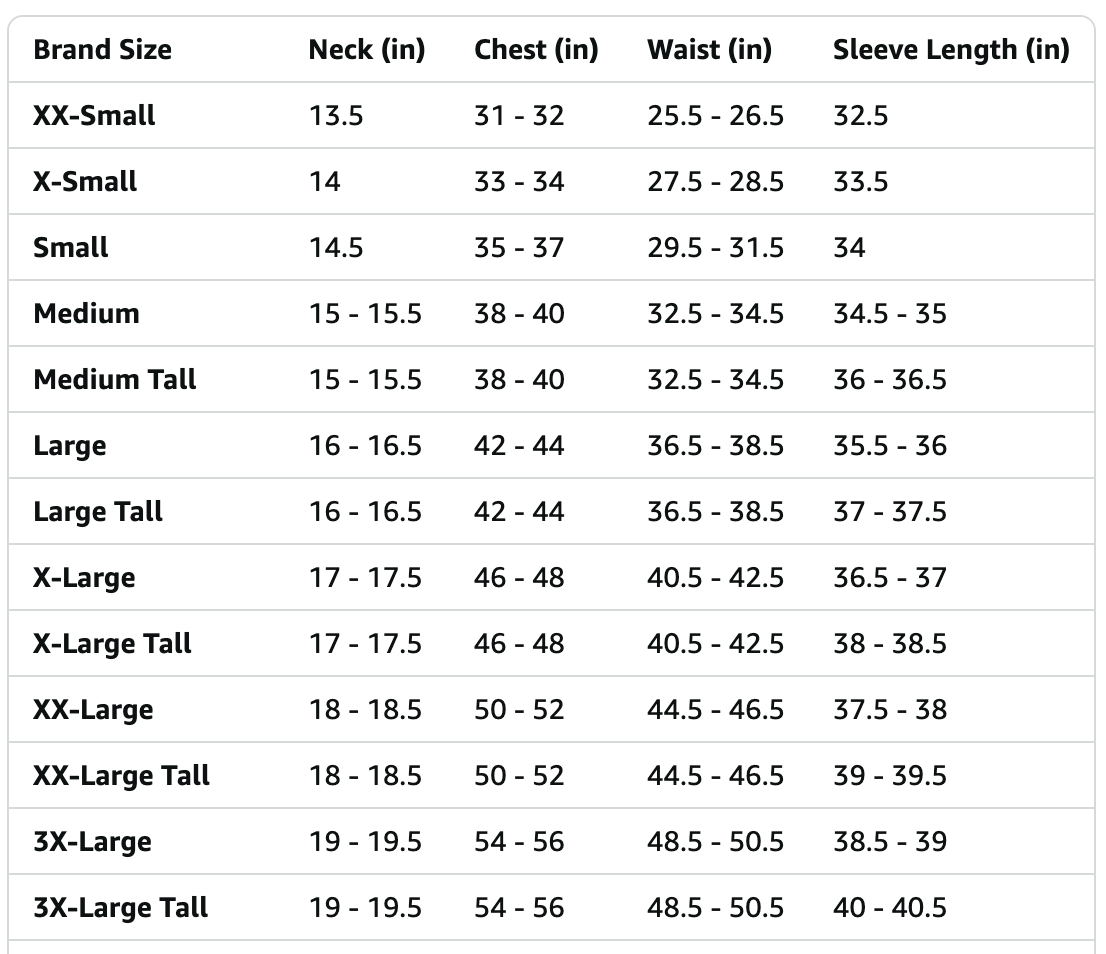Select the X-Large row label
The width and height of the screenshot is (1106, 954).
pyautogui.click(x=84, y=577)
